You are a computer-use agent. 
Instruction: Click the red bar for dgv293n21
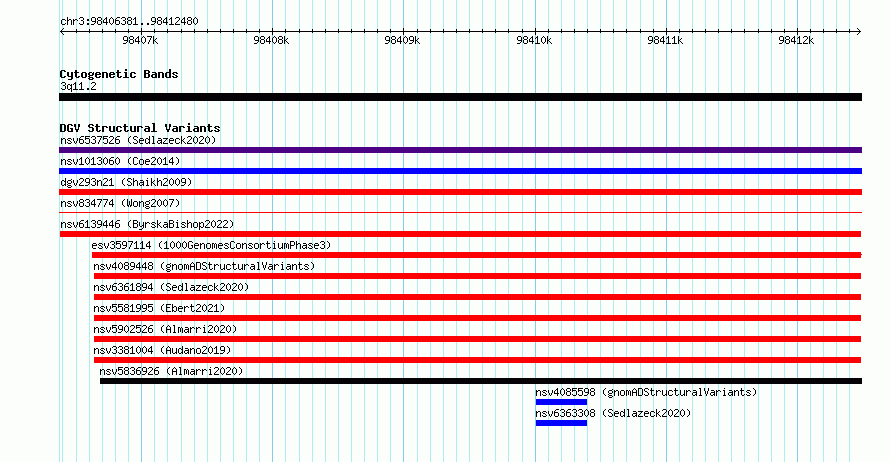[460, 192]
